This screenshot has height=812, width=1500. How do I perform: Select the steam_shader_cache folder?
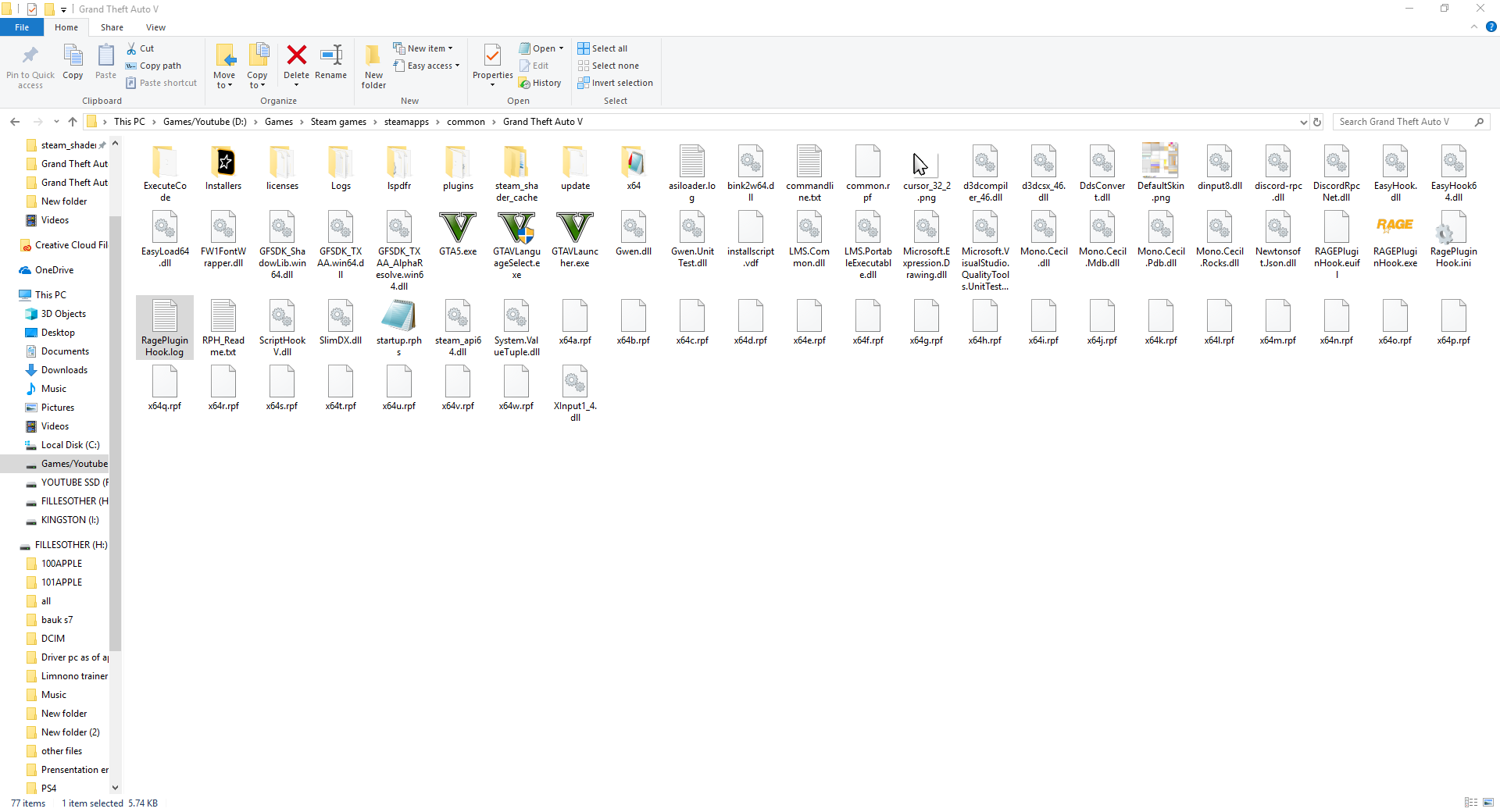point(516,173)
